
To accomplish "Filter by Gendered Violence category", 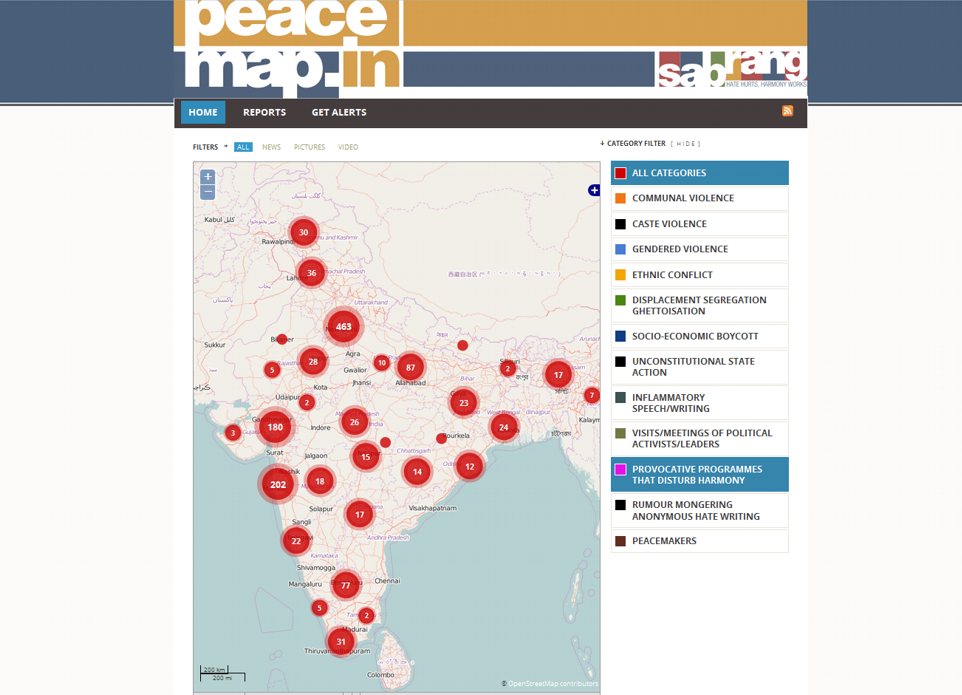I will click(x=699, y=249).
